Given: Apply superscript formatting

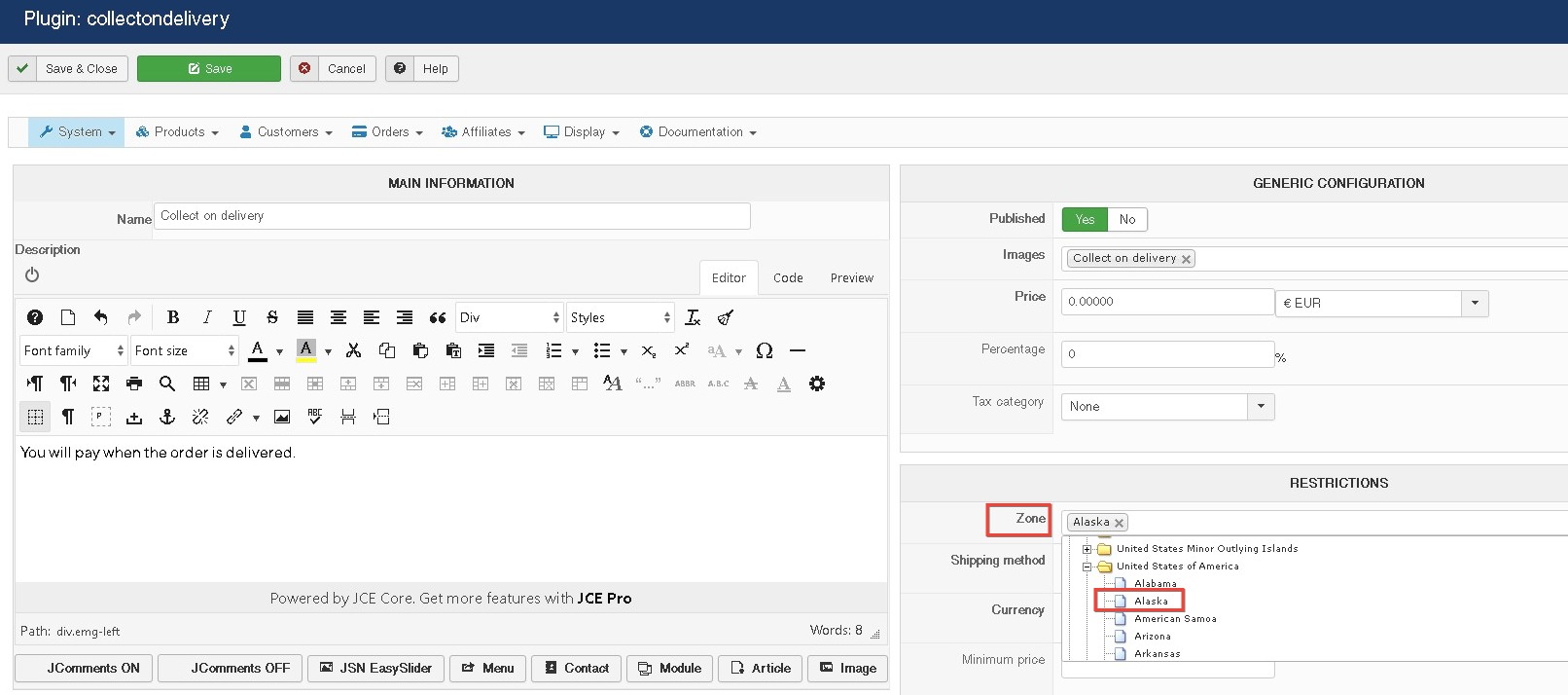Looking at the screenshot, I should (682, 350).
